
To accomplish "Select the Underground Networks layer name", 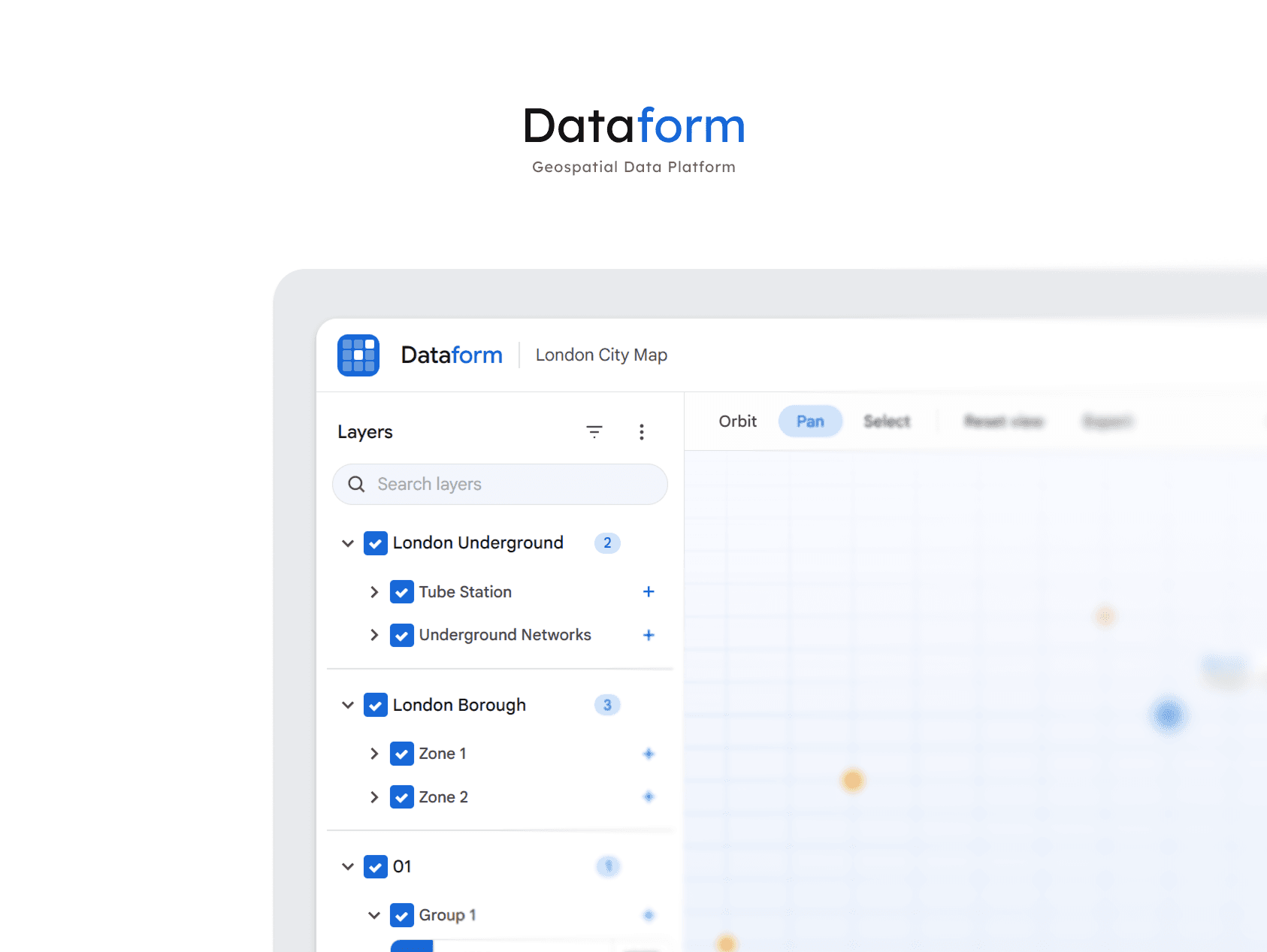I will [x=505, y=635].
